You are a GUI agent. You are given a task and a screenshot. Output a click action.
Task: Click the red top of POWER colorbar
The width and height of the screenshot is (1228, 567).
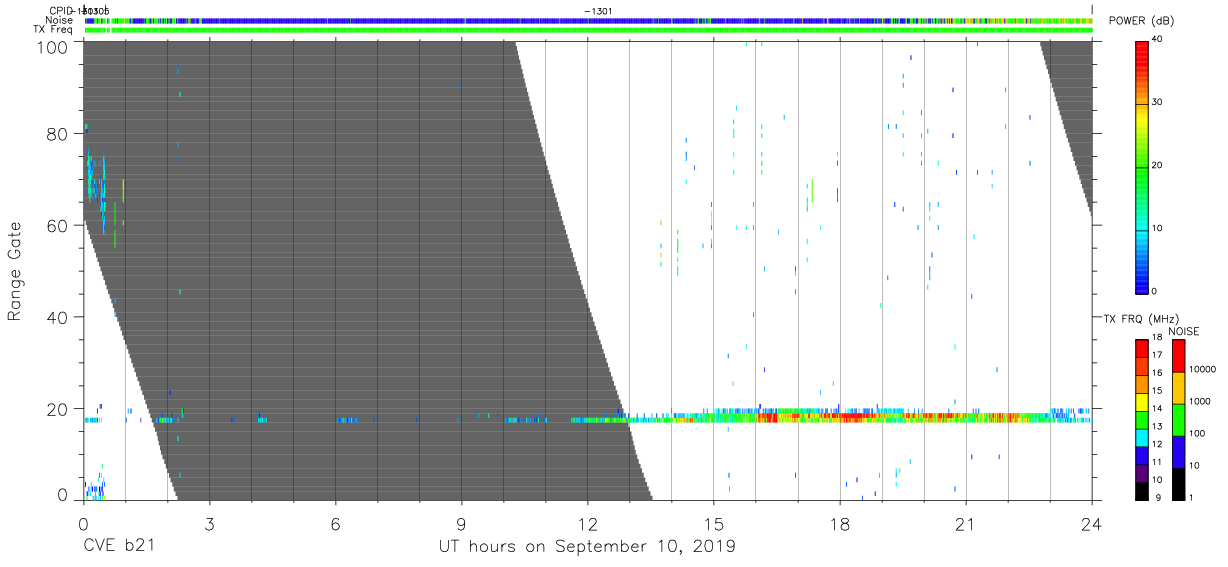point(1141,55)
